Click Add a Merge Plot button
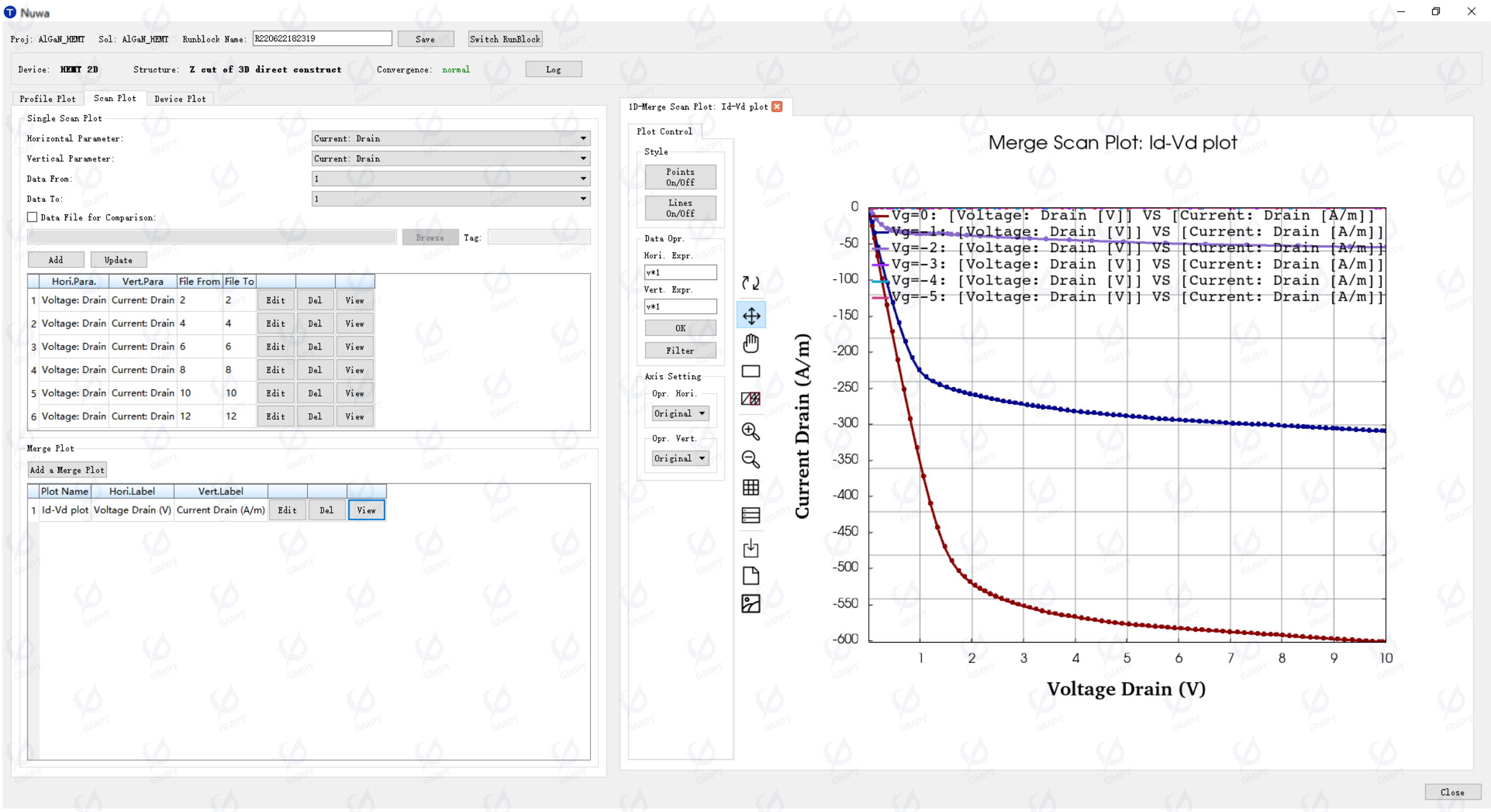Image resolution: width=1491 pixels, height=812 pixels. pyautogui.click(x=67, y=470)
